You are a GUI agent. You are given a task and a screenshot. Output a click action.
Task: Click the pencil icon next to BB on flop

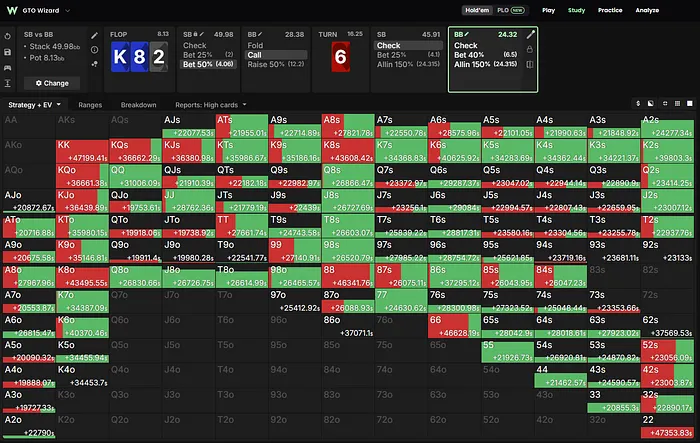[x=260, y=34]
